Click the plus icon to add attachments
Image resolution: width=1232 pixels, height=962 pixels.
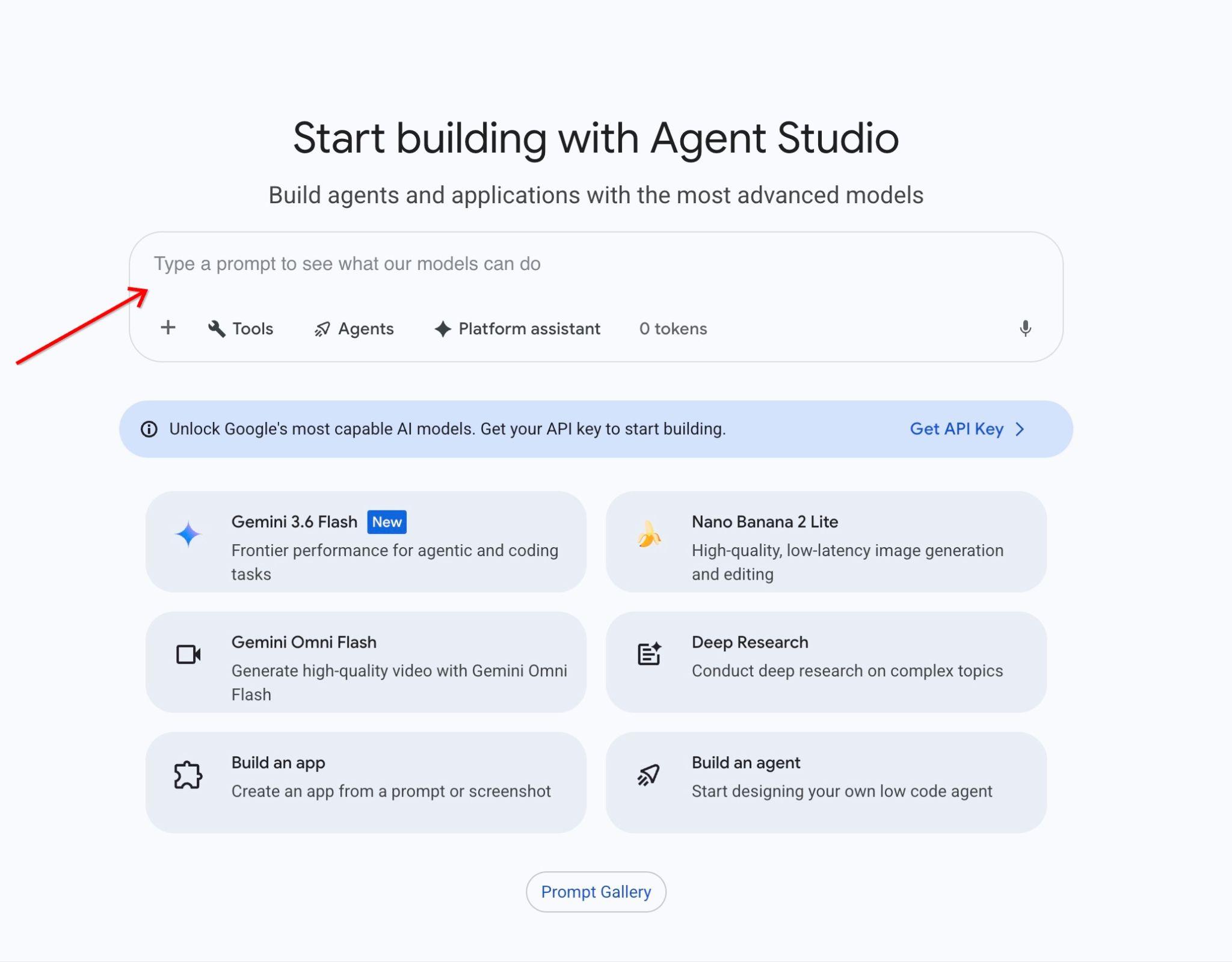[168, 328]
